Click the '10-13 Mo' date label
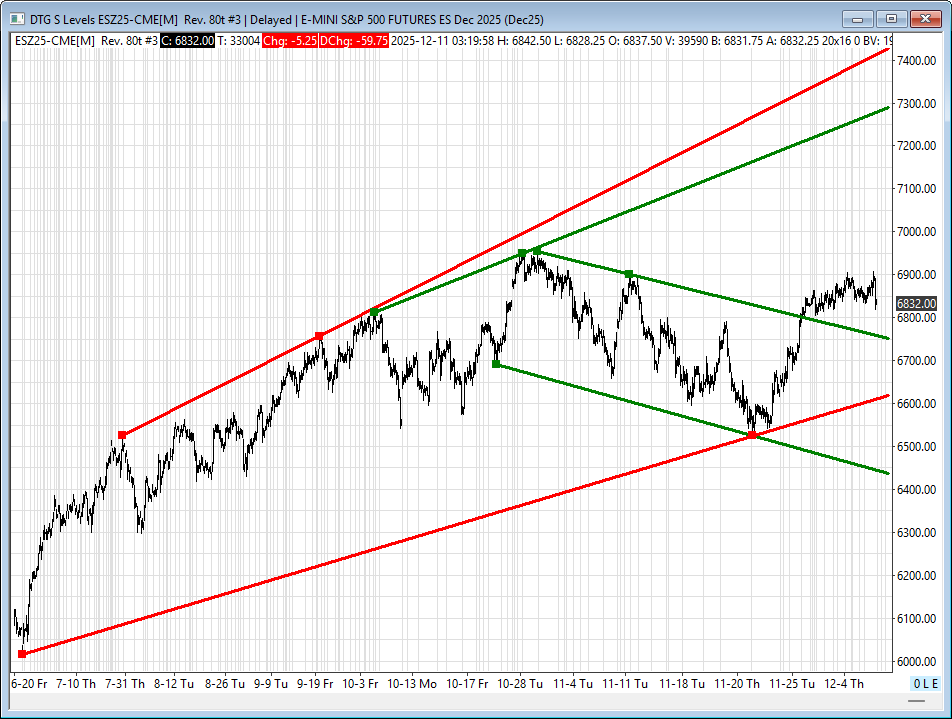The image size is (952, 719). 412,684
